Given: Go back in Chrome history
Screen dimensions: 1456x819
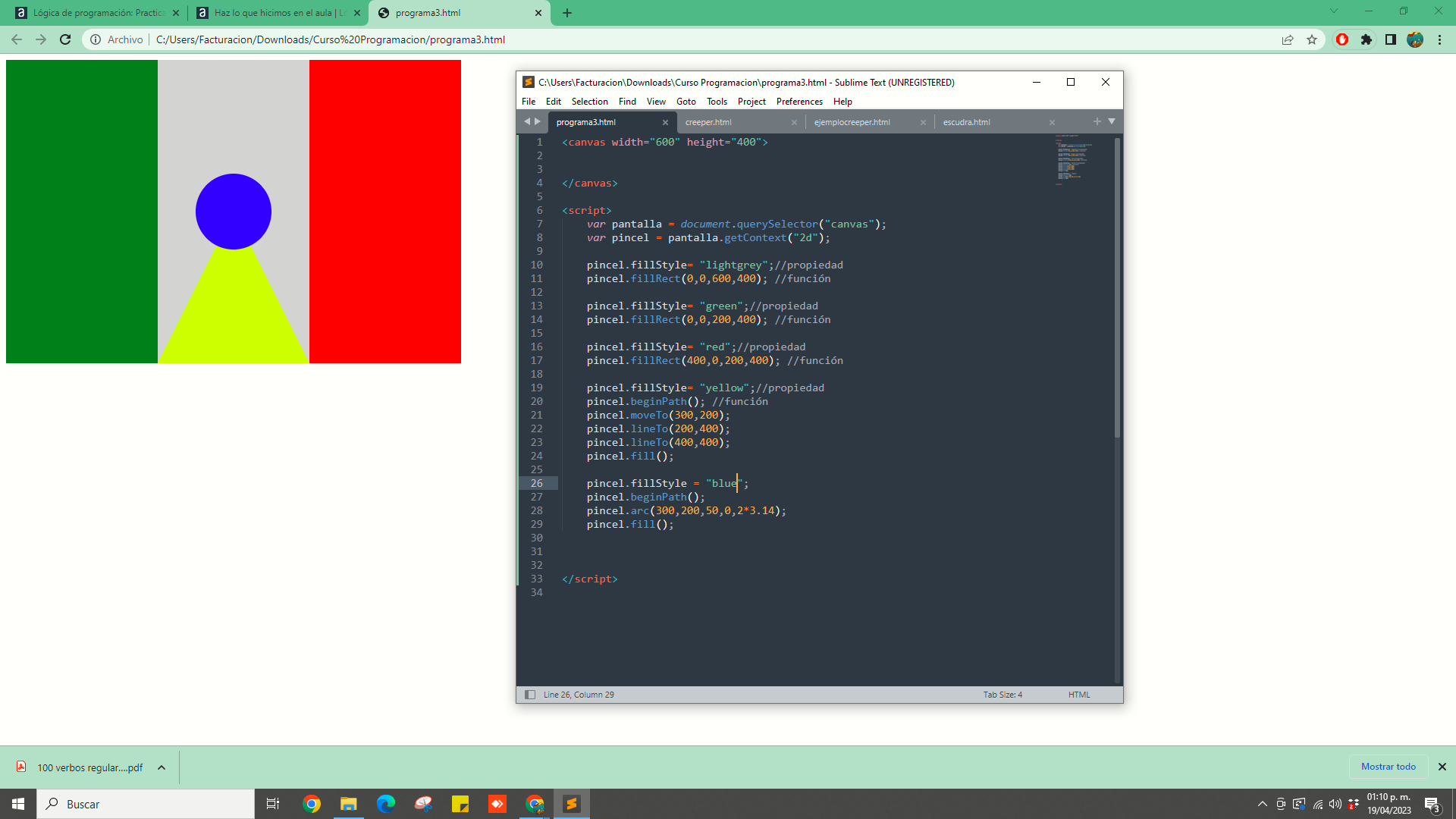Looking at the screenshot, I should coord(17,39).
